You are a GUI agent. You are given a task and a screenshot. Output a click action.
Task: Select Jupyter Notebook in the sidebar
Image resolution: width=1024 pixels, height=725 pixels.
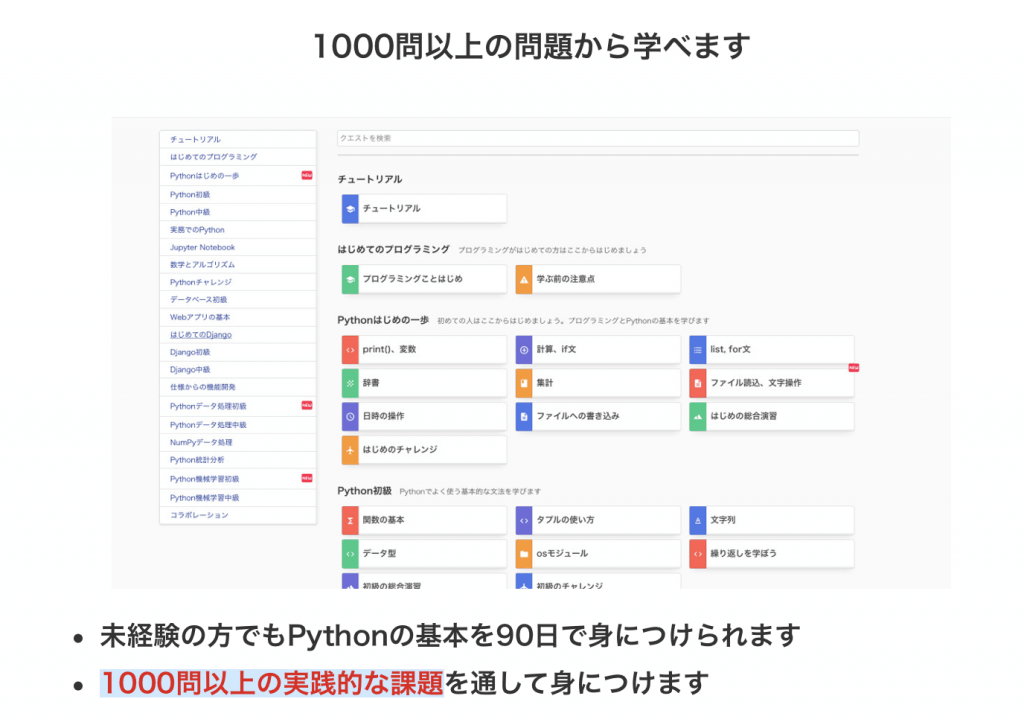(202, 247)
